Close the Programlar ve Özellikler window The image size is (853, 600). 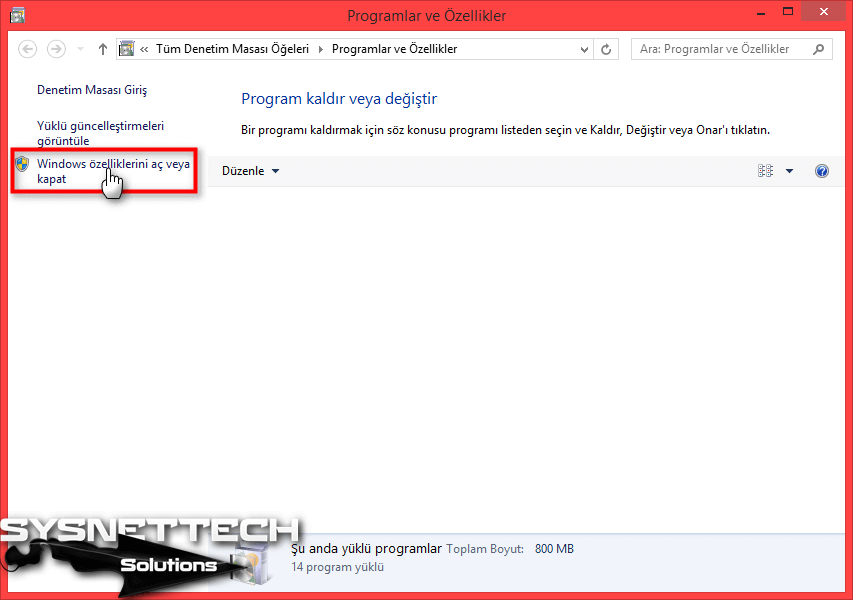[824, 11]
